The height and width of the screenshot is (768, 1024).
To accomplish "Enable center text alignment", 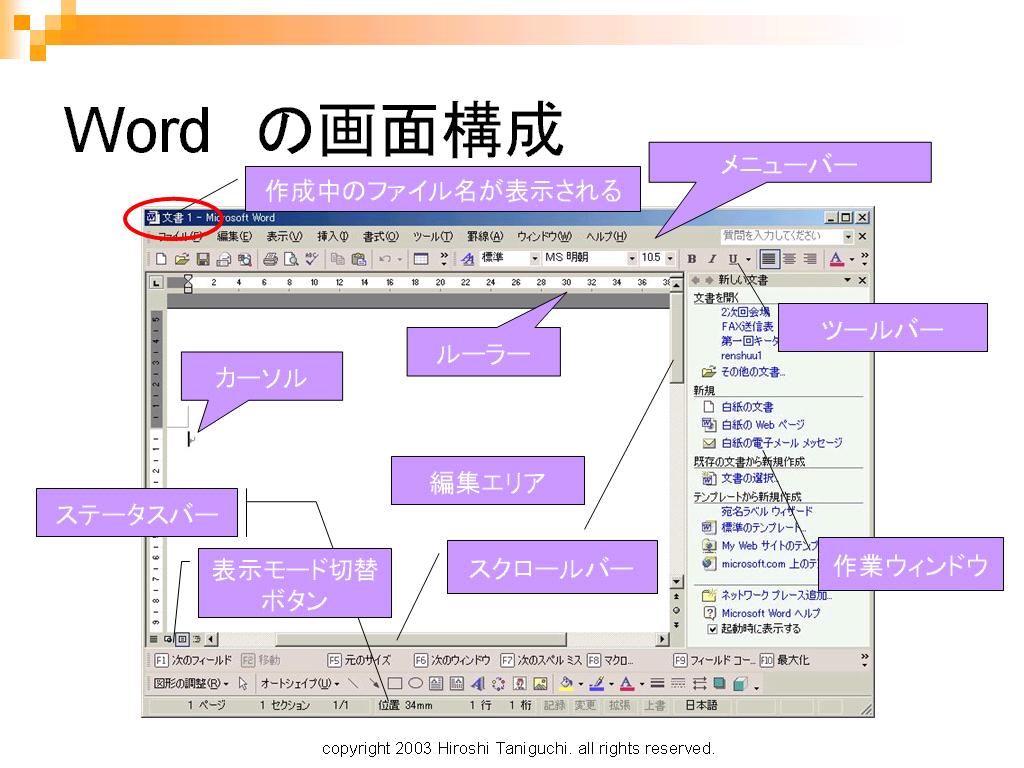I will click(789, 259).
